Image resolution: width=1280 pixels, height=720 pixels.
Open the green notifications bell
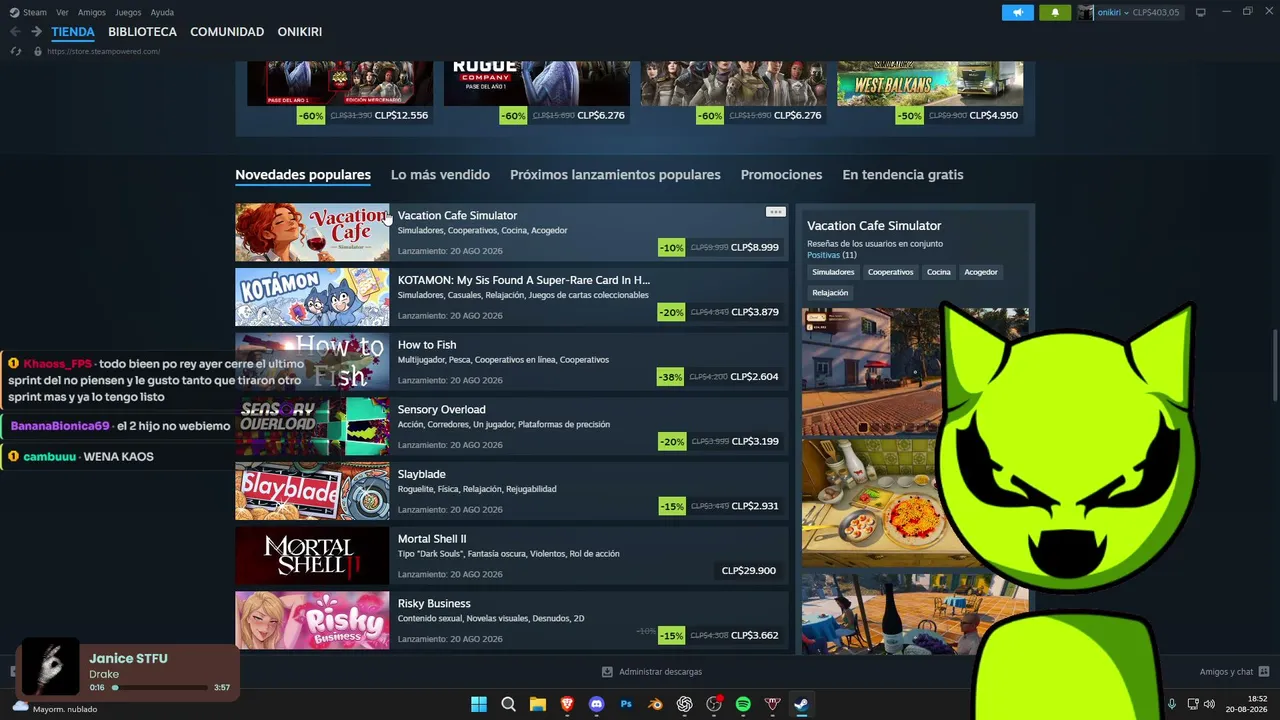[1055, 12]
